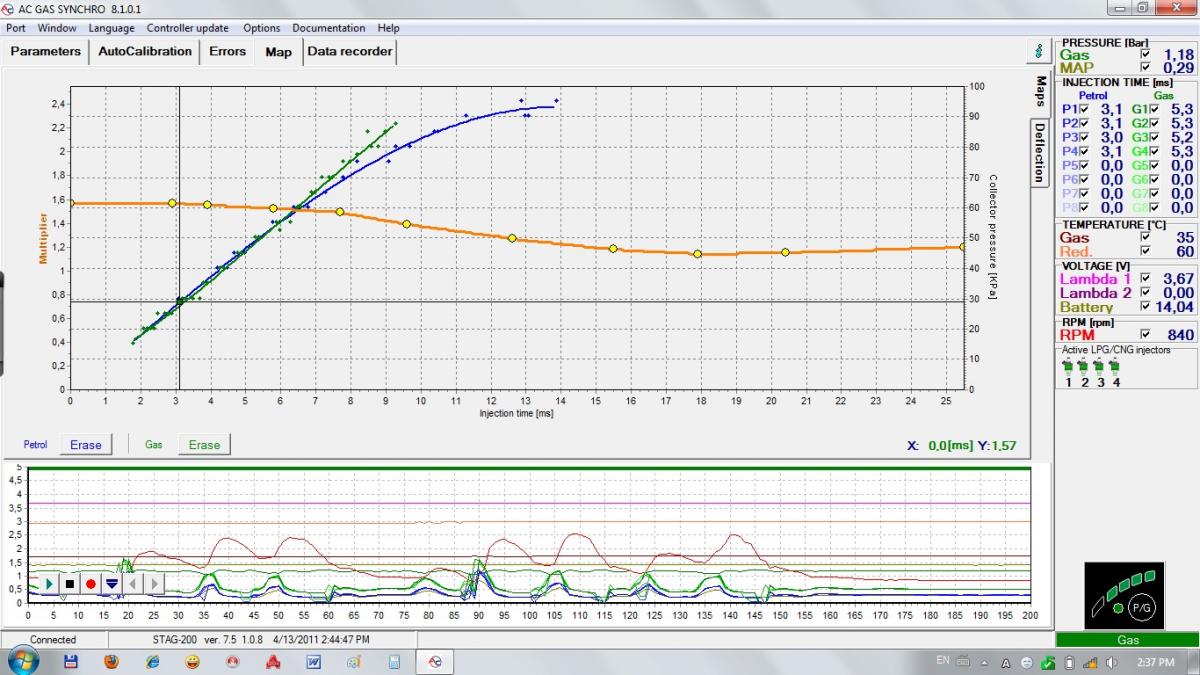
Task: Open the Windows Start menu
Action: (x=22, y=661)
